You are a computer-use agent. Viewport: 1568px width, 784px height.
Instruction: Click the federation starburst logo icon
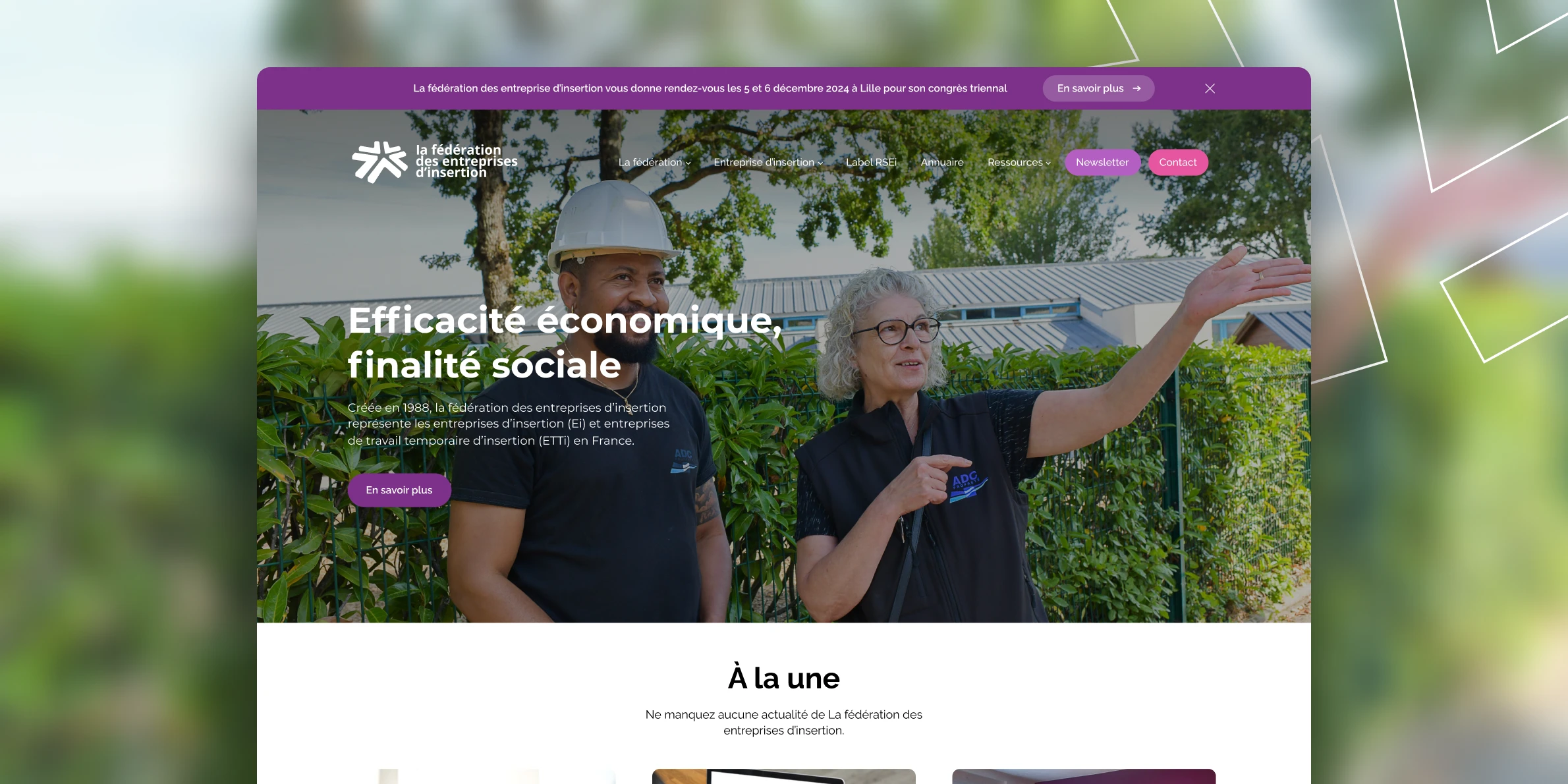coord(379,162)
